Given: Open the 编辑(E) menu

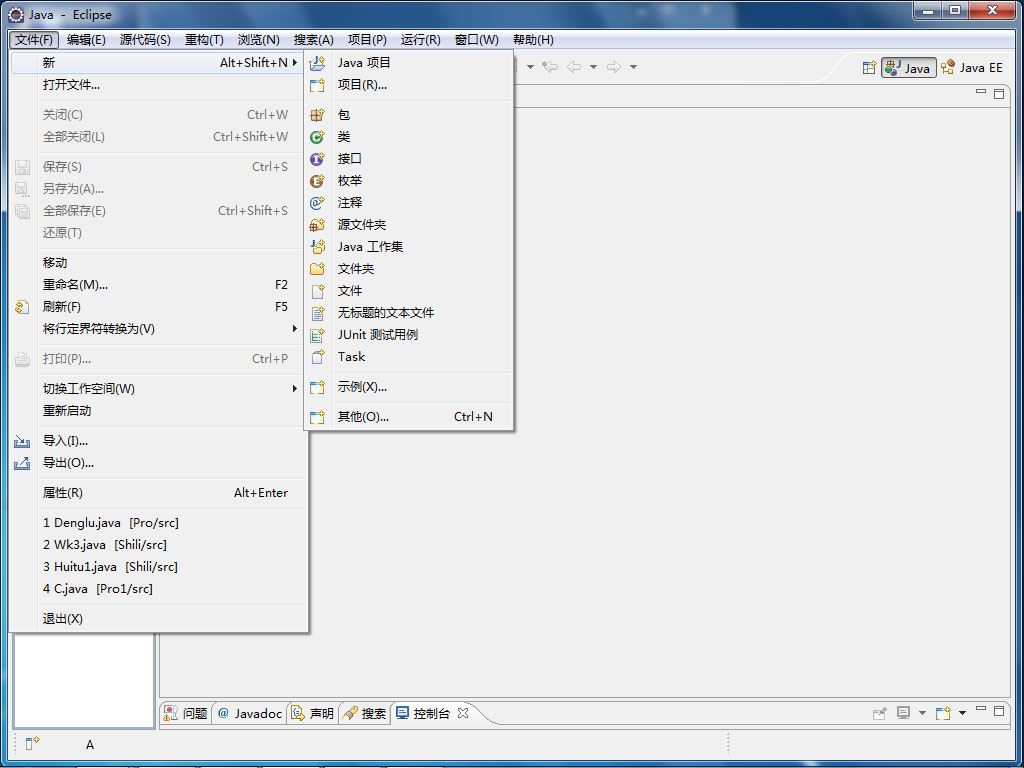Looking at the screenshot, I should pos(86,40).
